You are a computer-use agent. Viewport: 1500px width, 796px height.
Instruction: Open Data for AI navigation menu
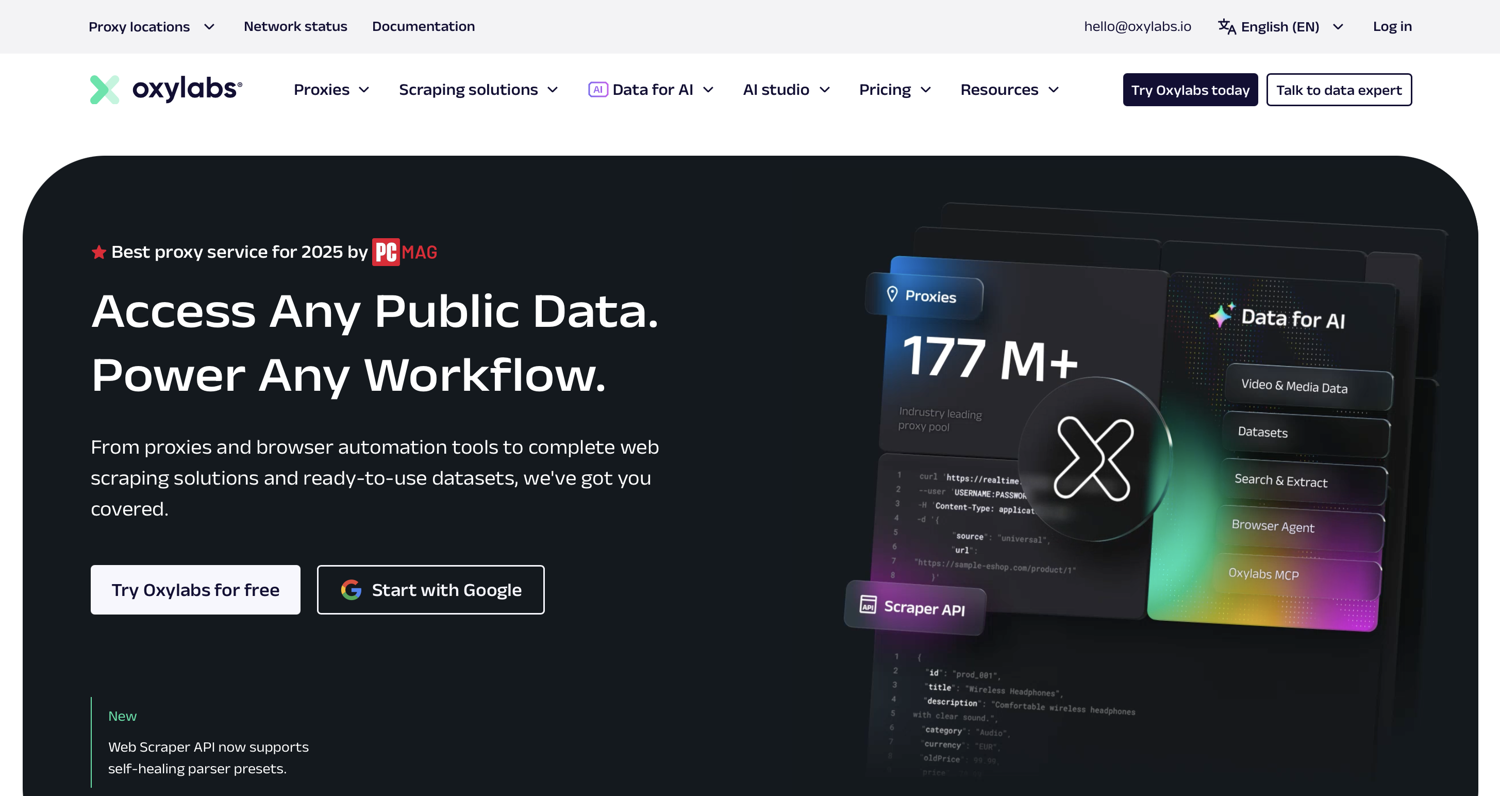point(651,90)
